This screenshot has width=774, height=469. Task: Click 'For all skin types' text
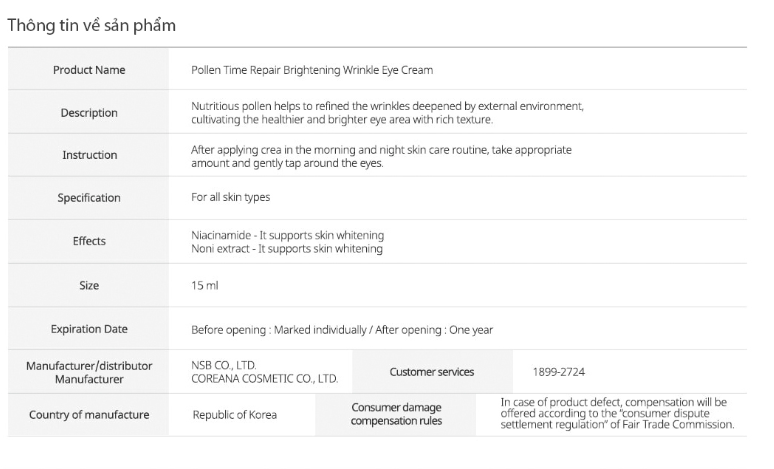[231, 198]
